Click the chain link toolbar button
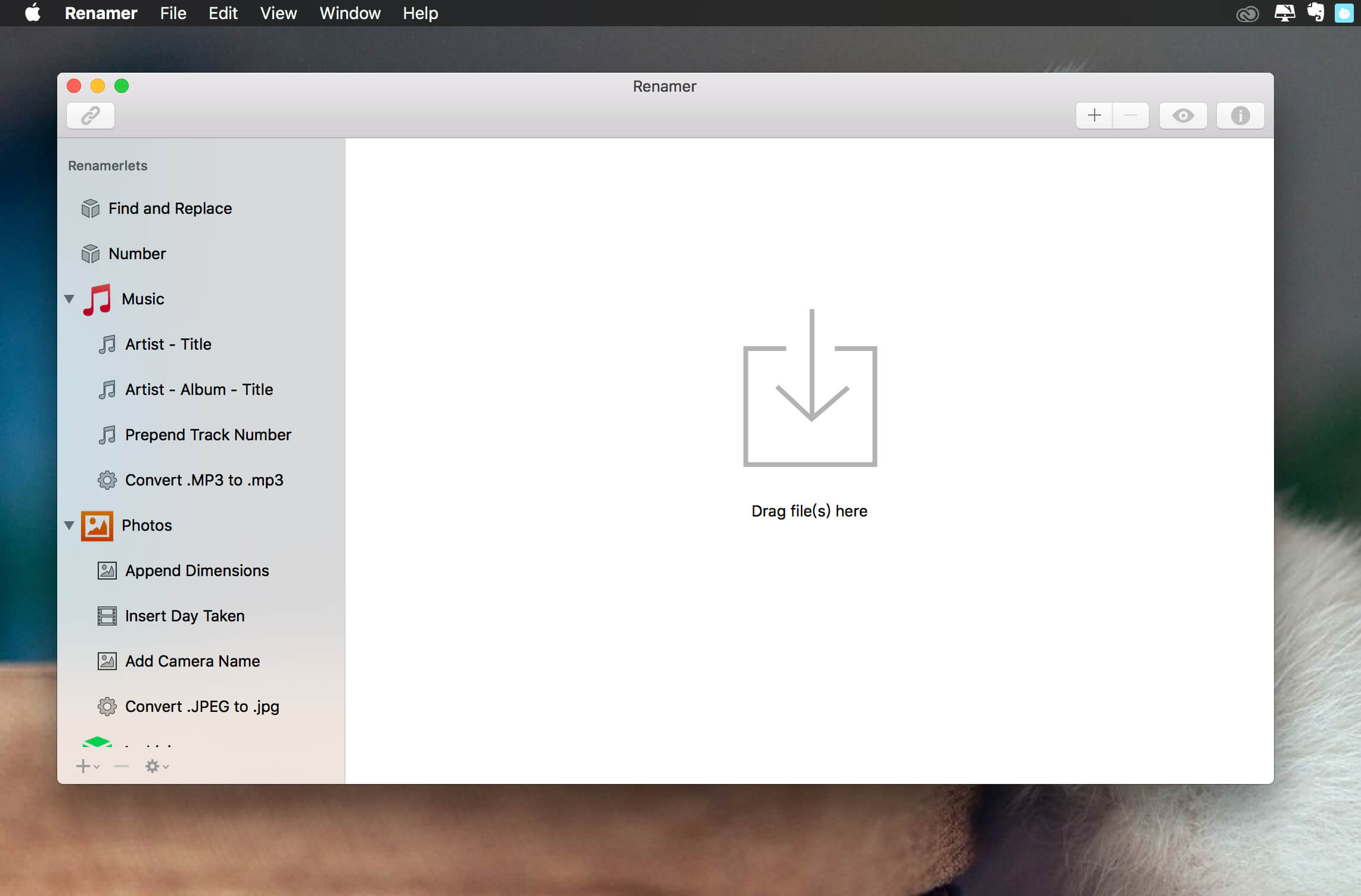This screenshot has width=1361, height=896. coord(91,116)
